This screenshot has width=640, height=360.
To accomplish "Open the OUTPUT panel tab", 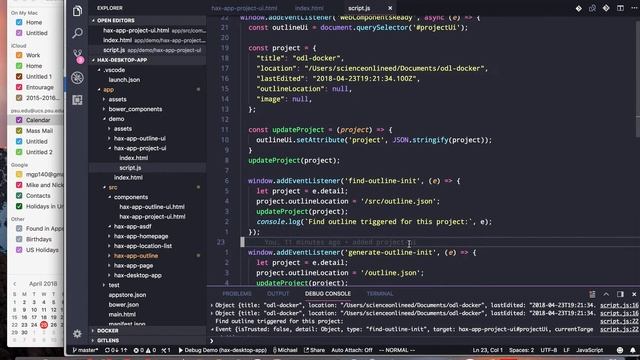I will 278,293.
